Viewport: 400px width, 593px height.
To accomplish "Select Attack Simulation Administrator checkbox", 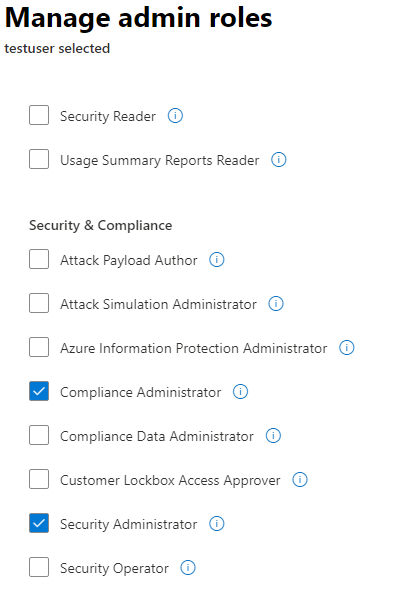I will point(39,303).
